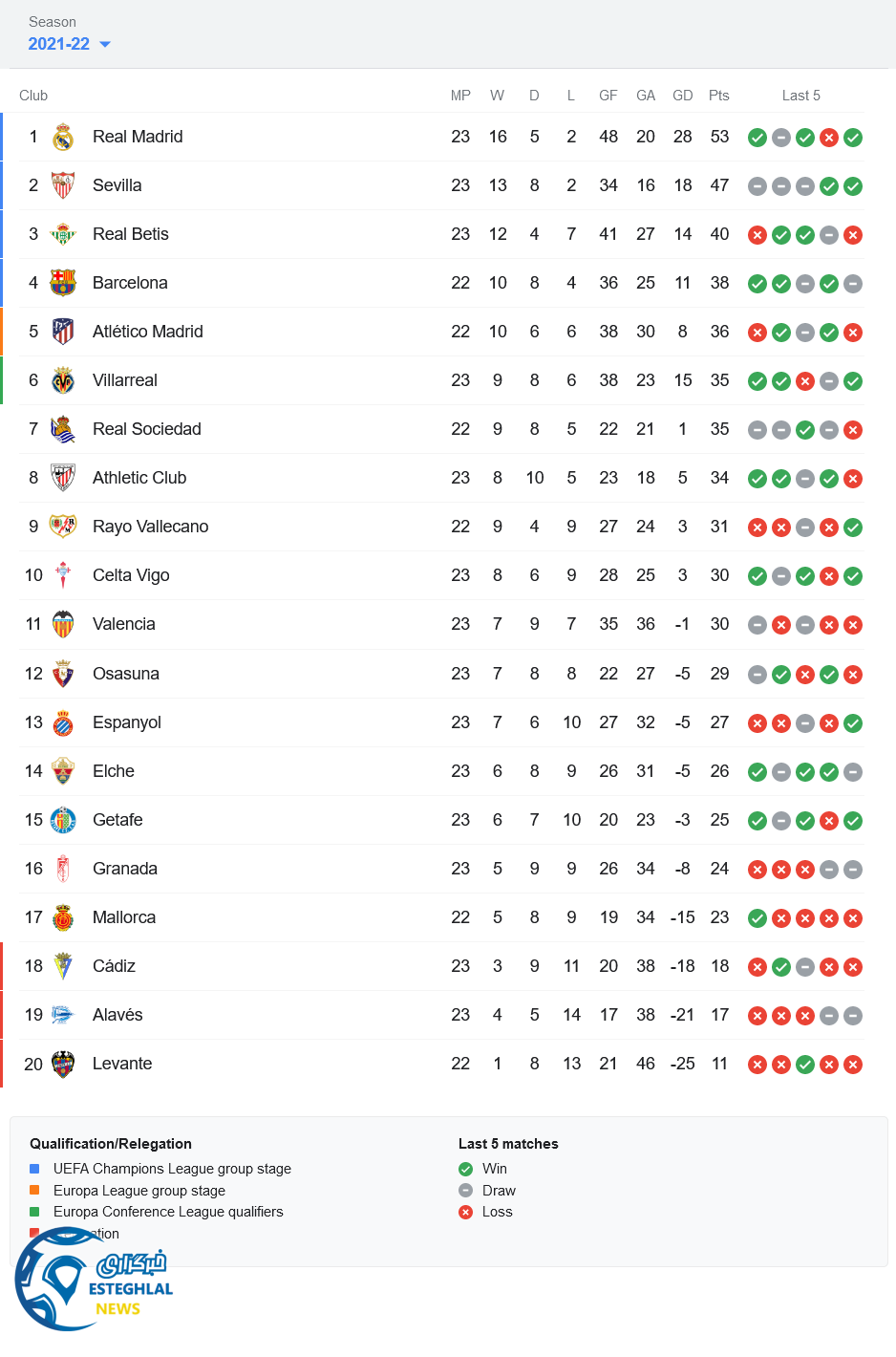
Task: Click the Barcelona club crest
Action: point(63,283)
